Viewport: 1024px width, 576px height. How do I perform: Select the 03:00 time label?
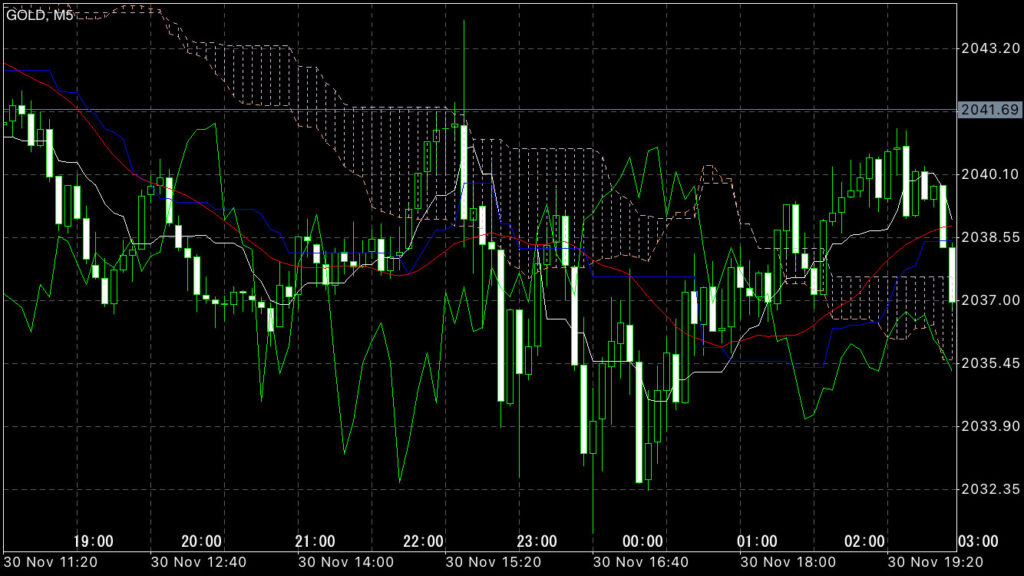pos(977,541)
